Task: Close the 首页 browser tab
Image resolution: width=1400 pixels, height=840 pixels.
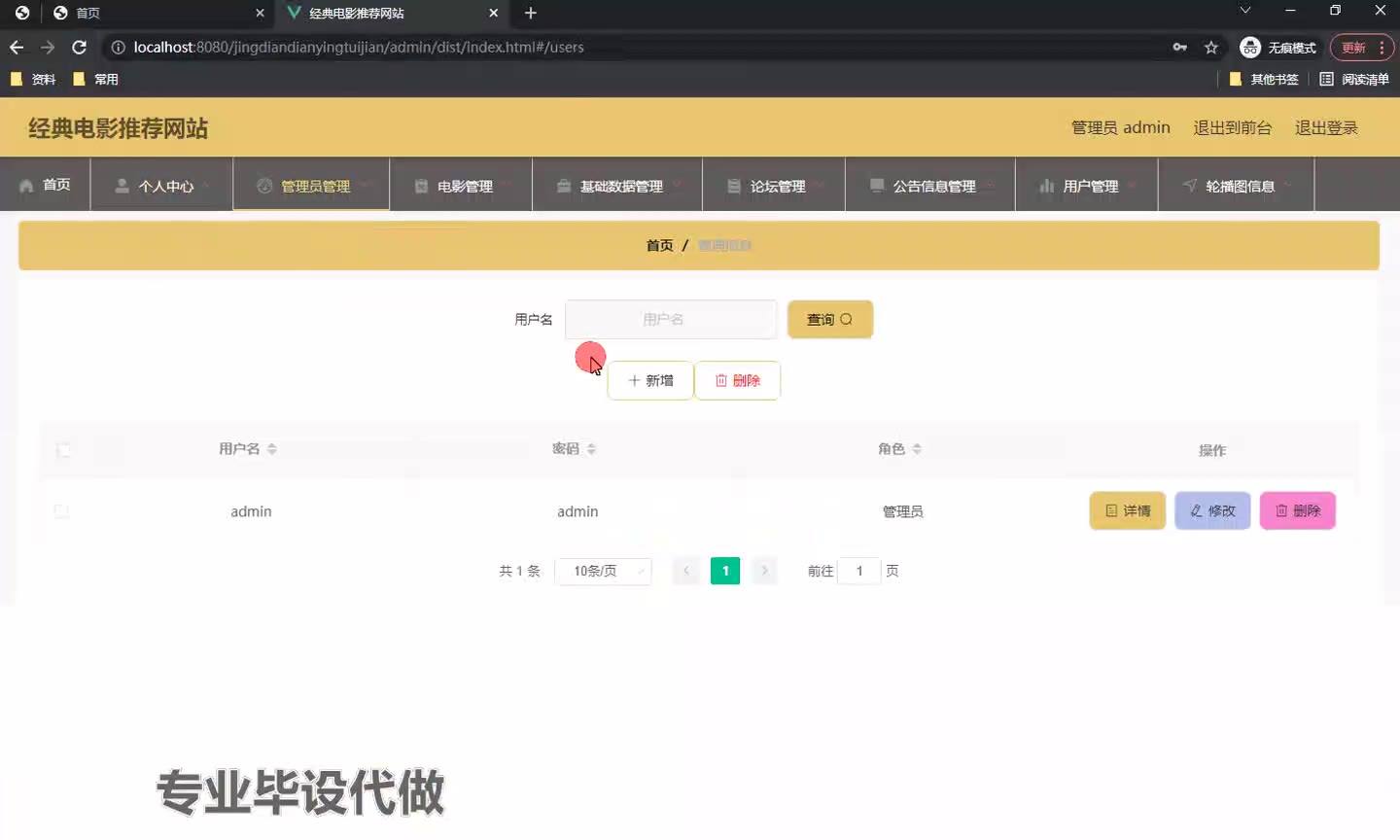Action: pos(260,13)
